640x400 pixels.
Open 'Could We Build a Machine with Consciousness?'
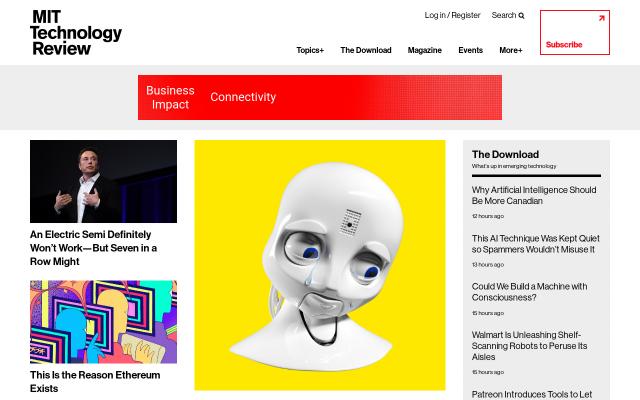pyautogui.click(x=529, y=292)
